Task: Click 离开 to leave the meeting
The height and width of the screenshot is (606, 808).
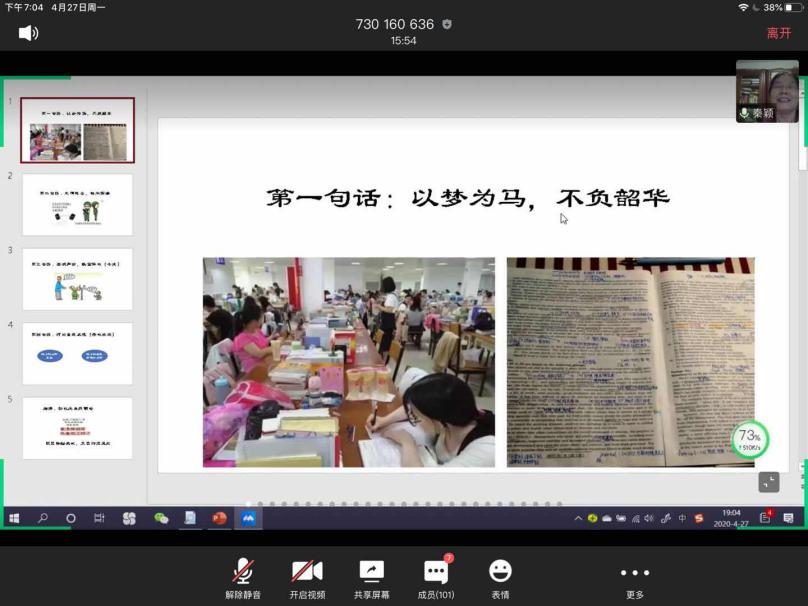Action: pos(779,33)
